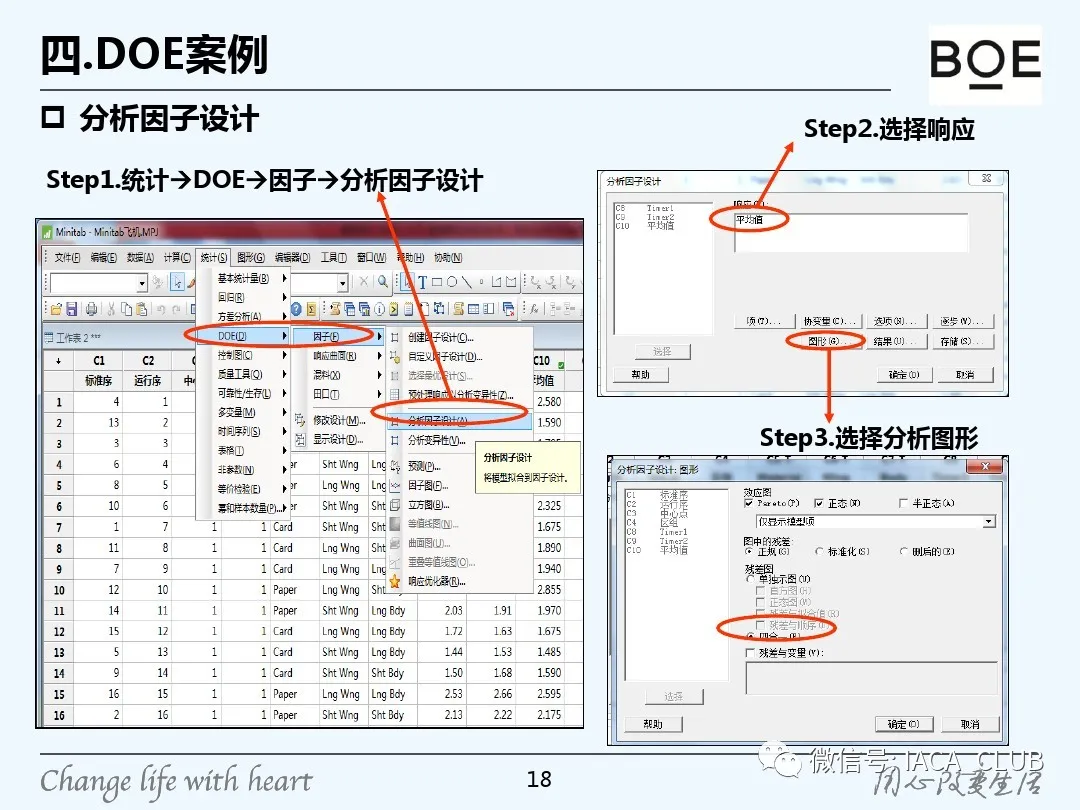This screenshot has width=1080, height=810.
Task: Click 确定(O) in the 图形 dialog
Action: (x=903, y=724)
